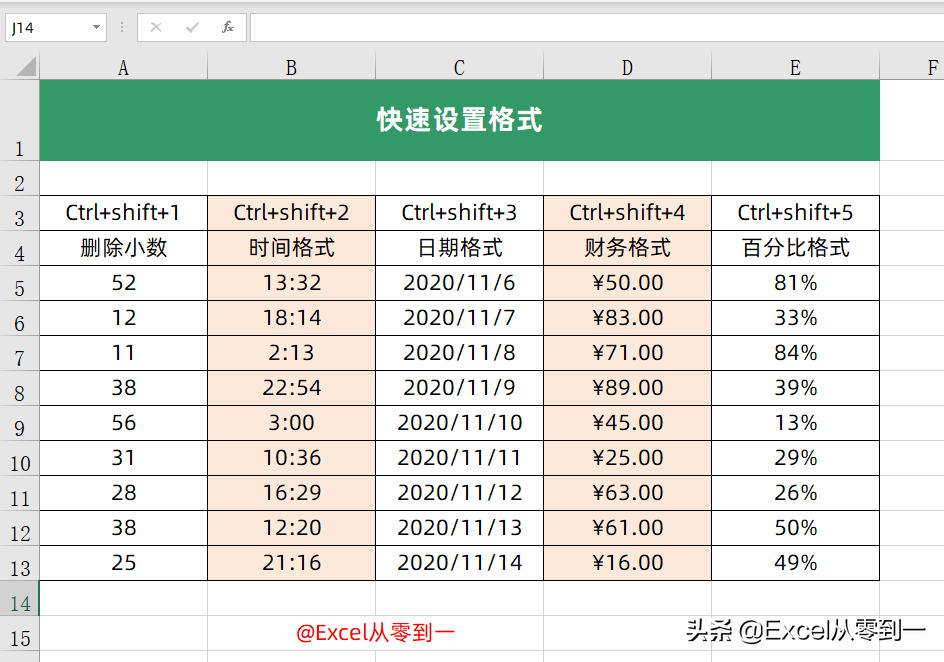
Task: Click the cell showing ¥50.00
Action: [x=626, y=282]
